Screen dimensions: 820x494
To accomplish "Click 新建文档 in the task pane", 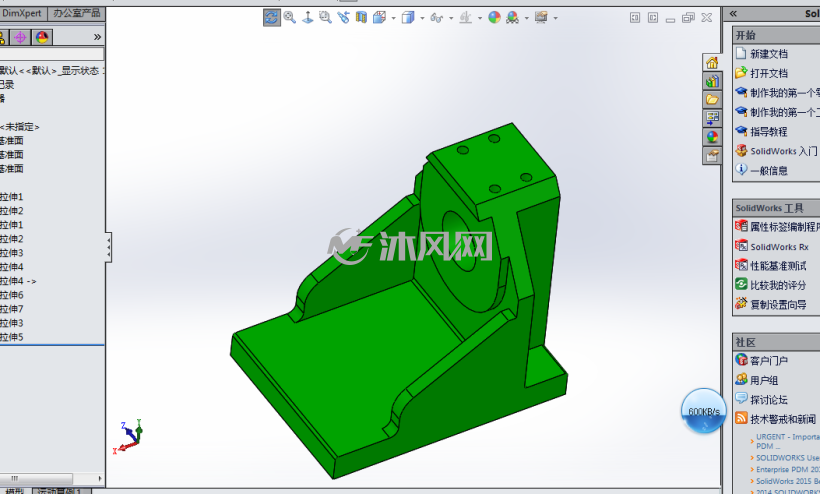I will click(x=769, y=54).
